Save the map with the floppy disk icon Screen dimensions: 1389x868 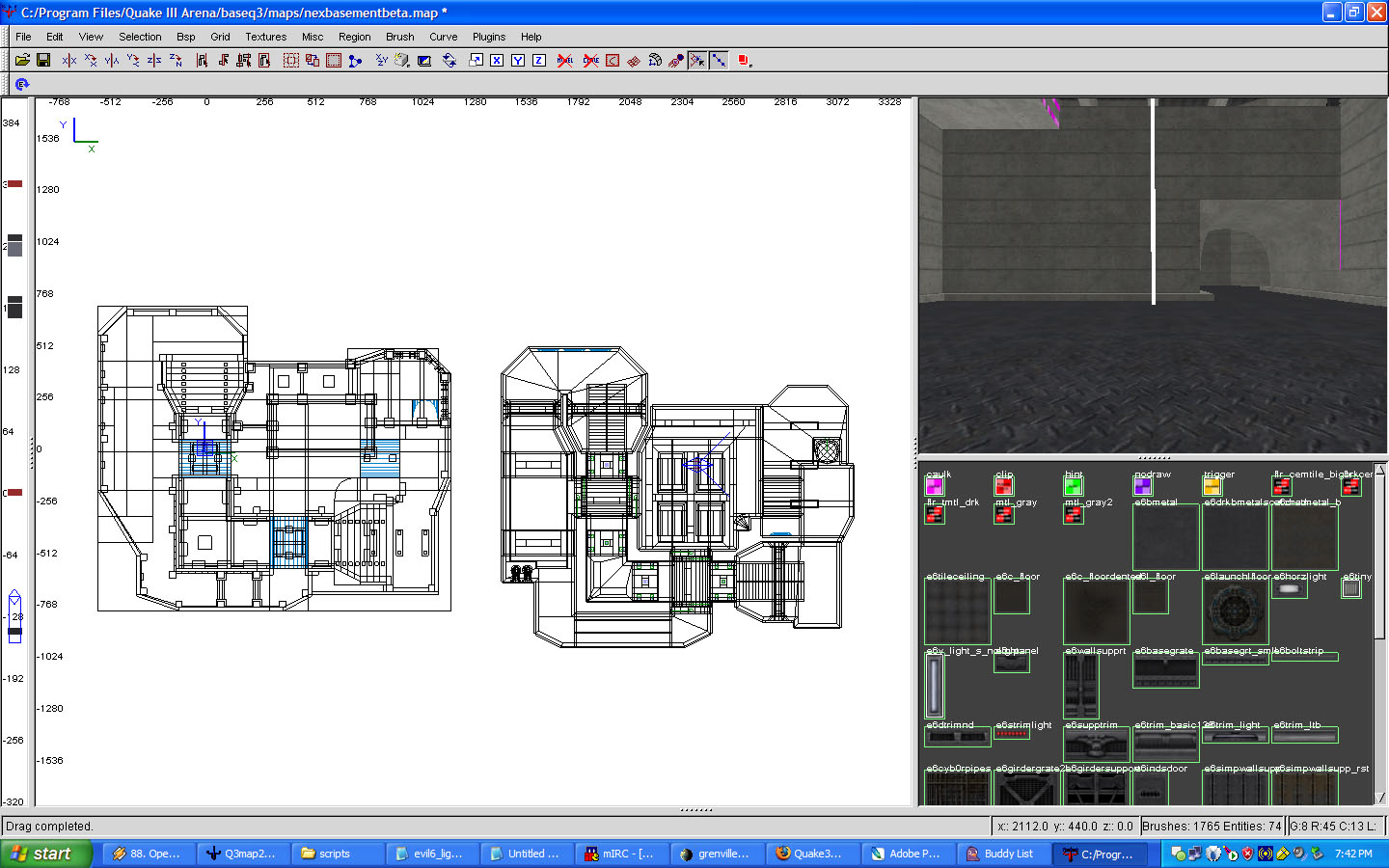pyautogui.click(x=43, y=60)
